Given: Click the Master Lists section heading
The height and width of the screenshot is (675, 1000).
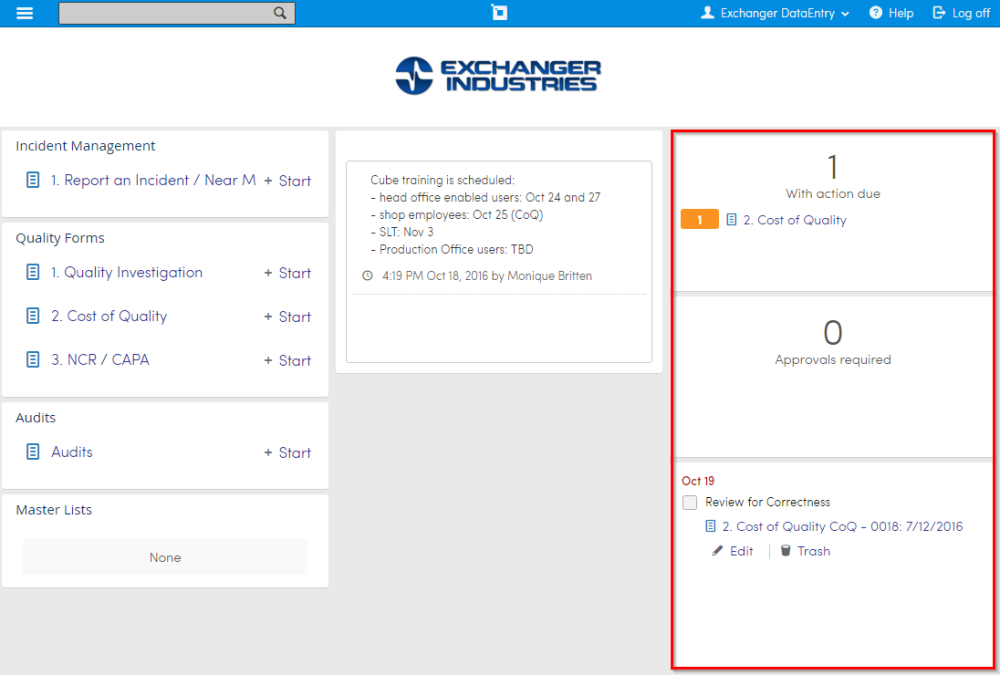Looking at the screenshot, I should click(54, 510).
